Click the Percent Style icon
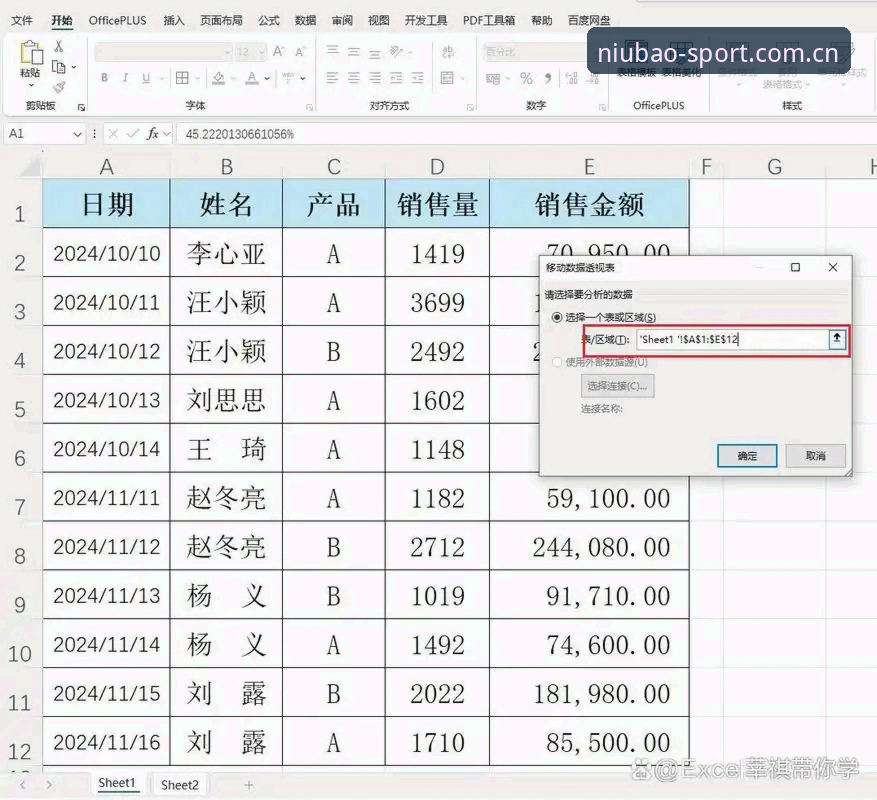877x800 pixels. [526, 78]
